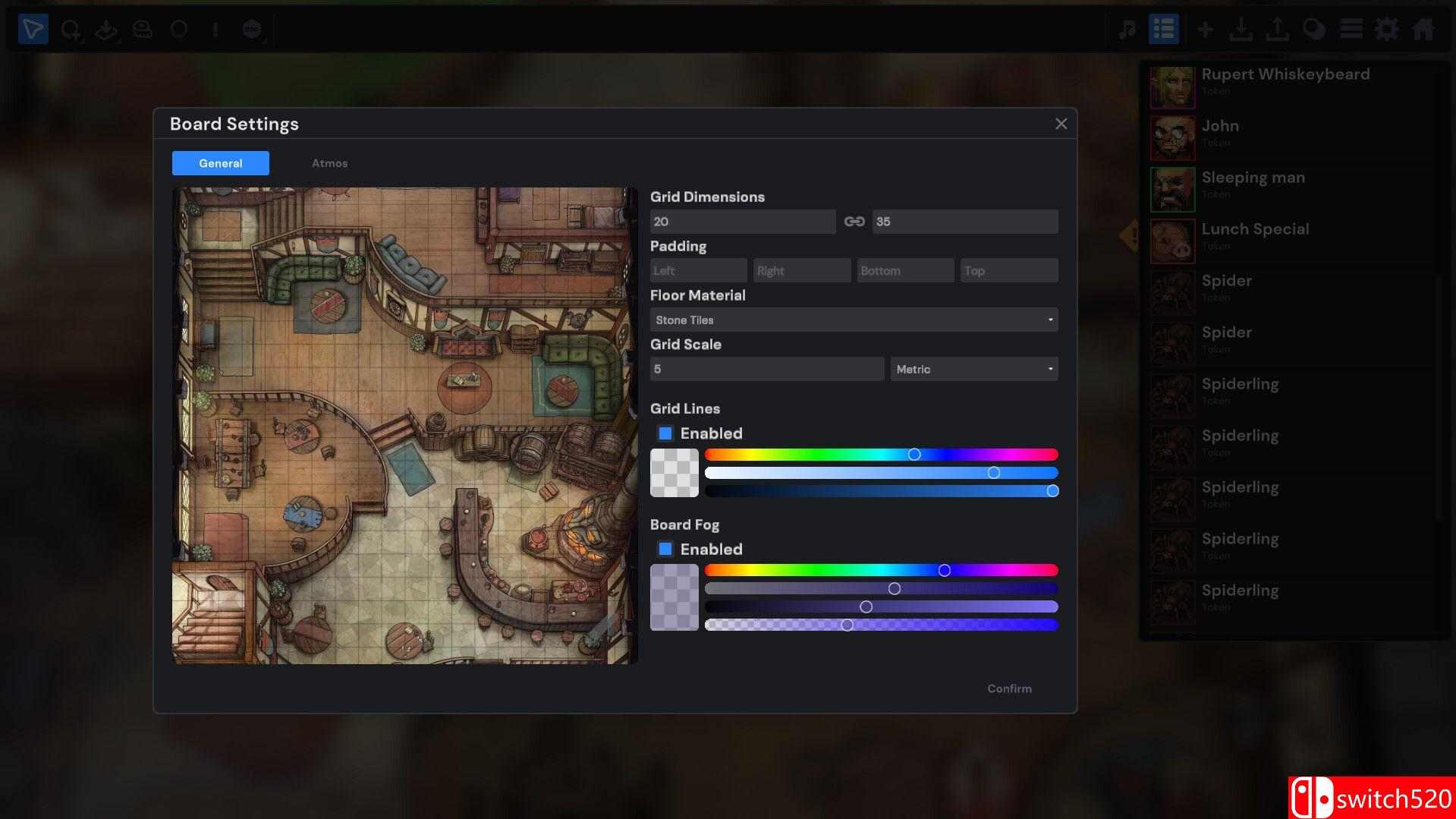Click the link icon between grid dimensions
1456x819 pixels.
pos(854,222)
